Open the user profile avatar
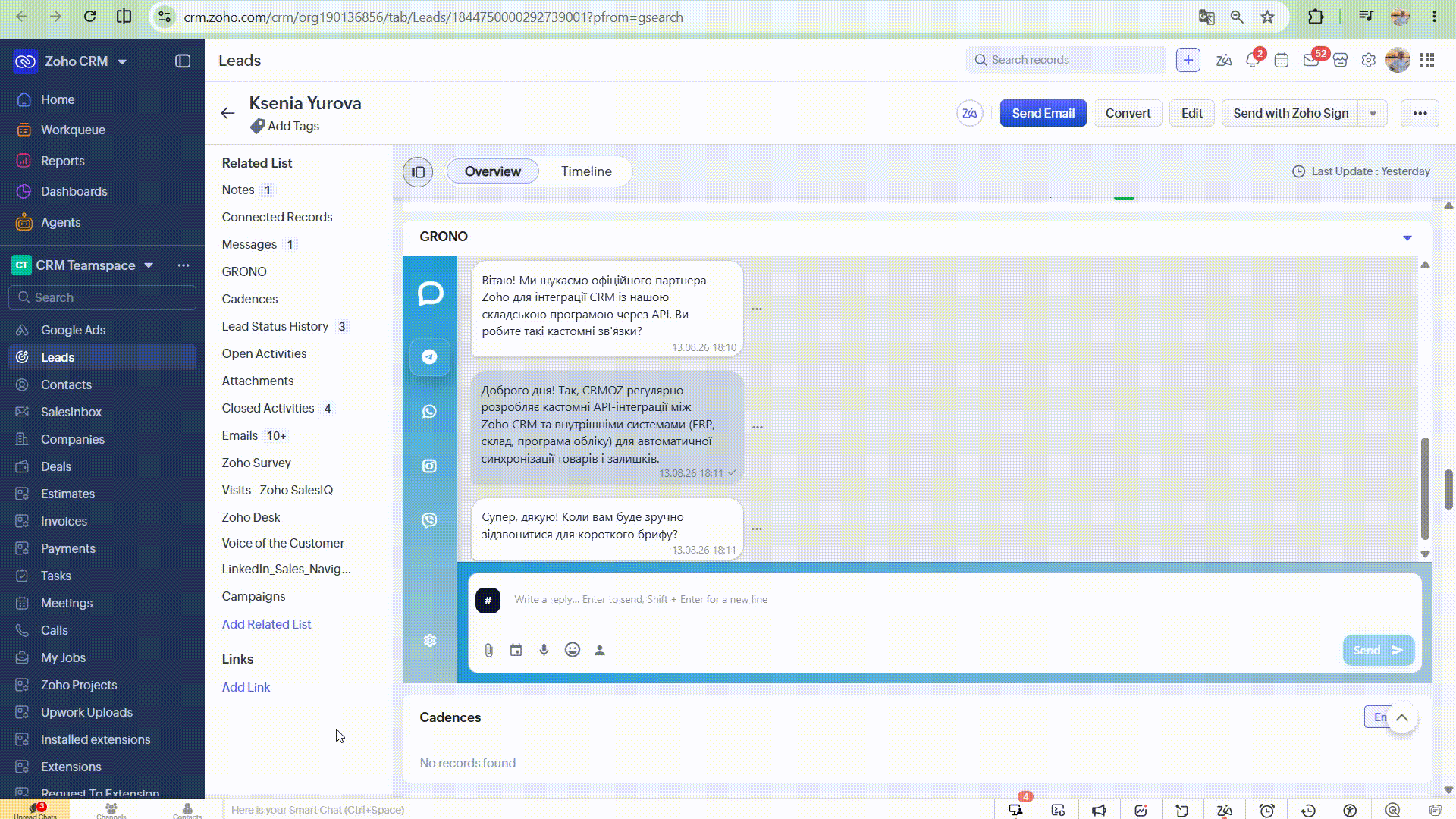Image resolution: width=1456 pixels, height=819 pixels. [x=1398, y=60]
